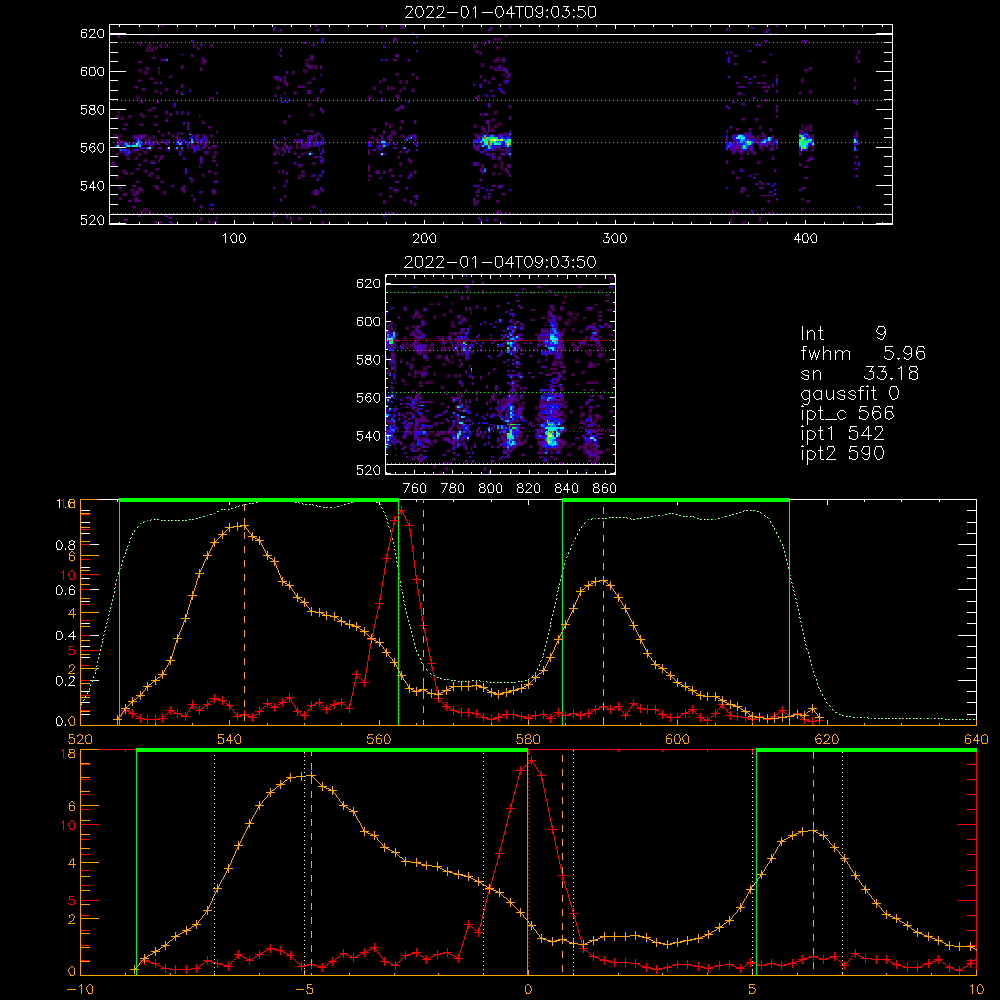Image resolution: width=1000 pixels, height=1000 pixels.
Task: Click y-axis label 580 on middle image
Action: 368,360
